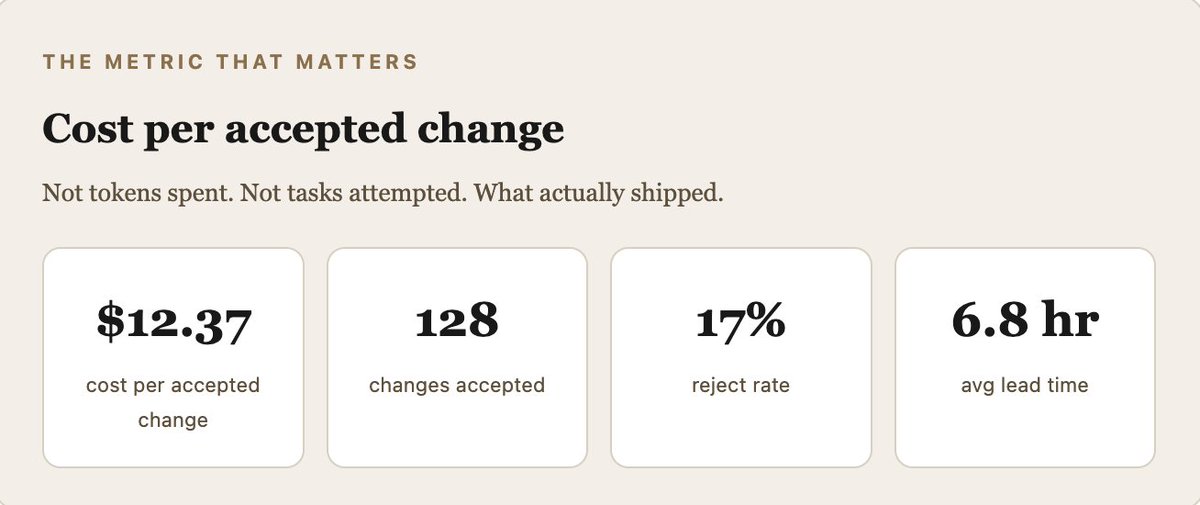Click the 6.8 hr value
Viewport: 1200px width, 505px height.
[x=1025, y=321]
